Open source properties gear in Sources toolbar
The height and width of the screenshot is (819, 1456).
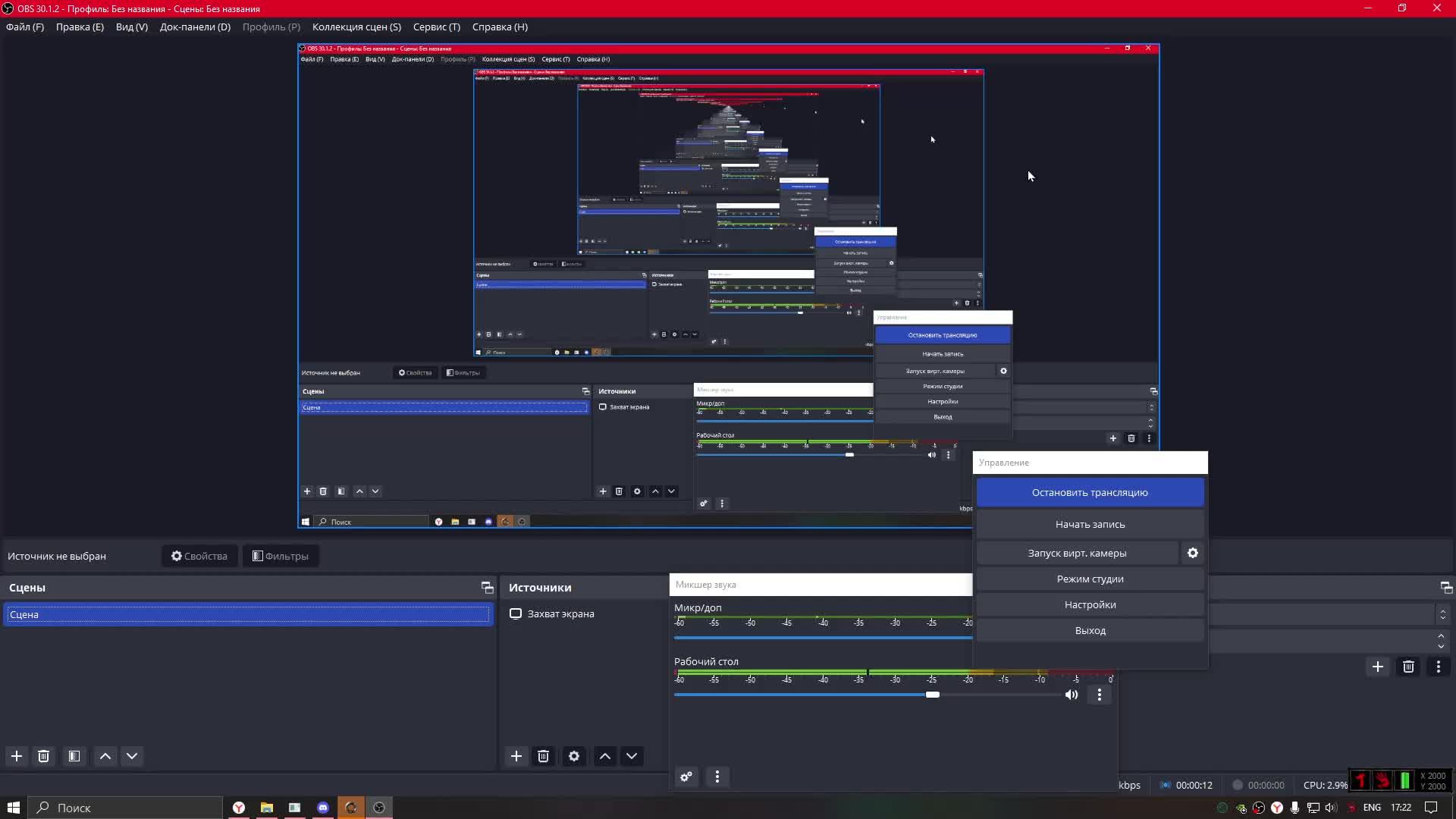(x=574, y=756)
